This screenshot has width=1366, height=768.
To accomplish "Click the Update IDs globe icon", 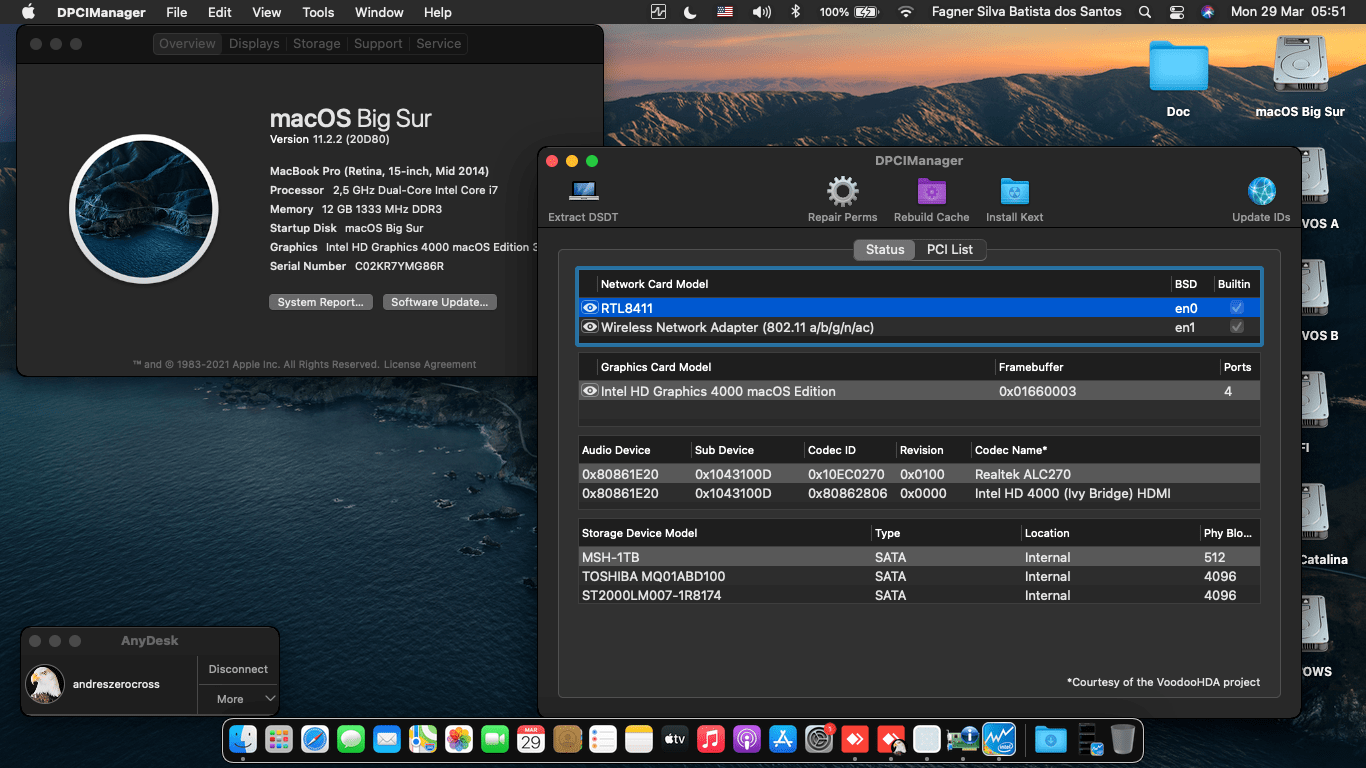I will pos(1261,190).
